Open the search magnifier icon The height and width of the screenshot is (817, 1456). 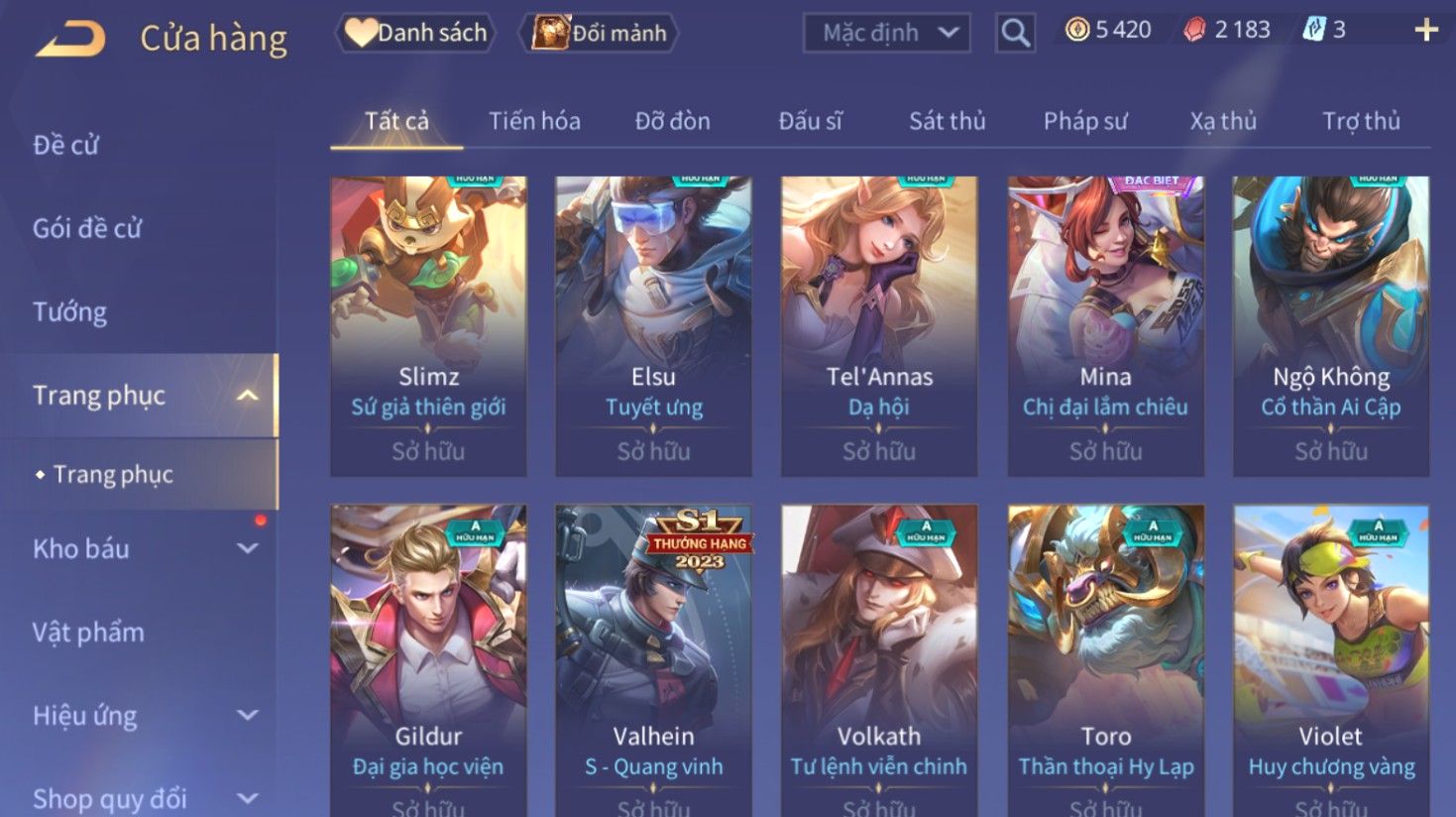1015,33
